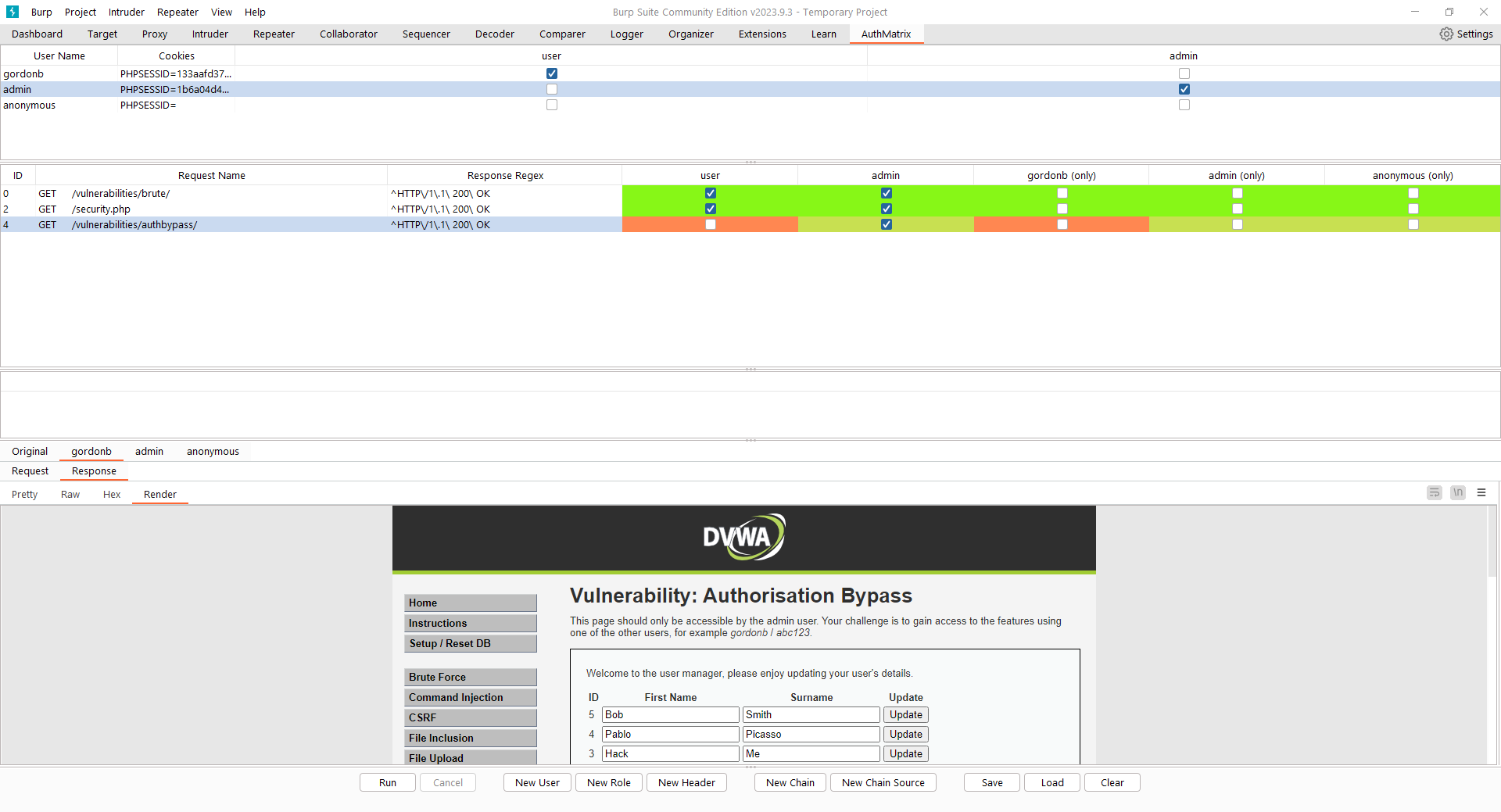
Task: Select admin row PHPSESSID cookie cell
Action: pos(176,89)
